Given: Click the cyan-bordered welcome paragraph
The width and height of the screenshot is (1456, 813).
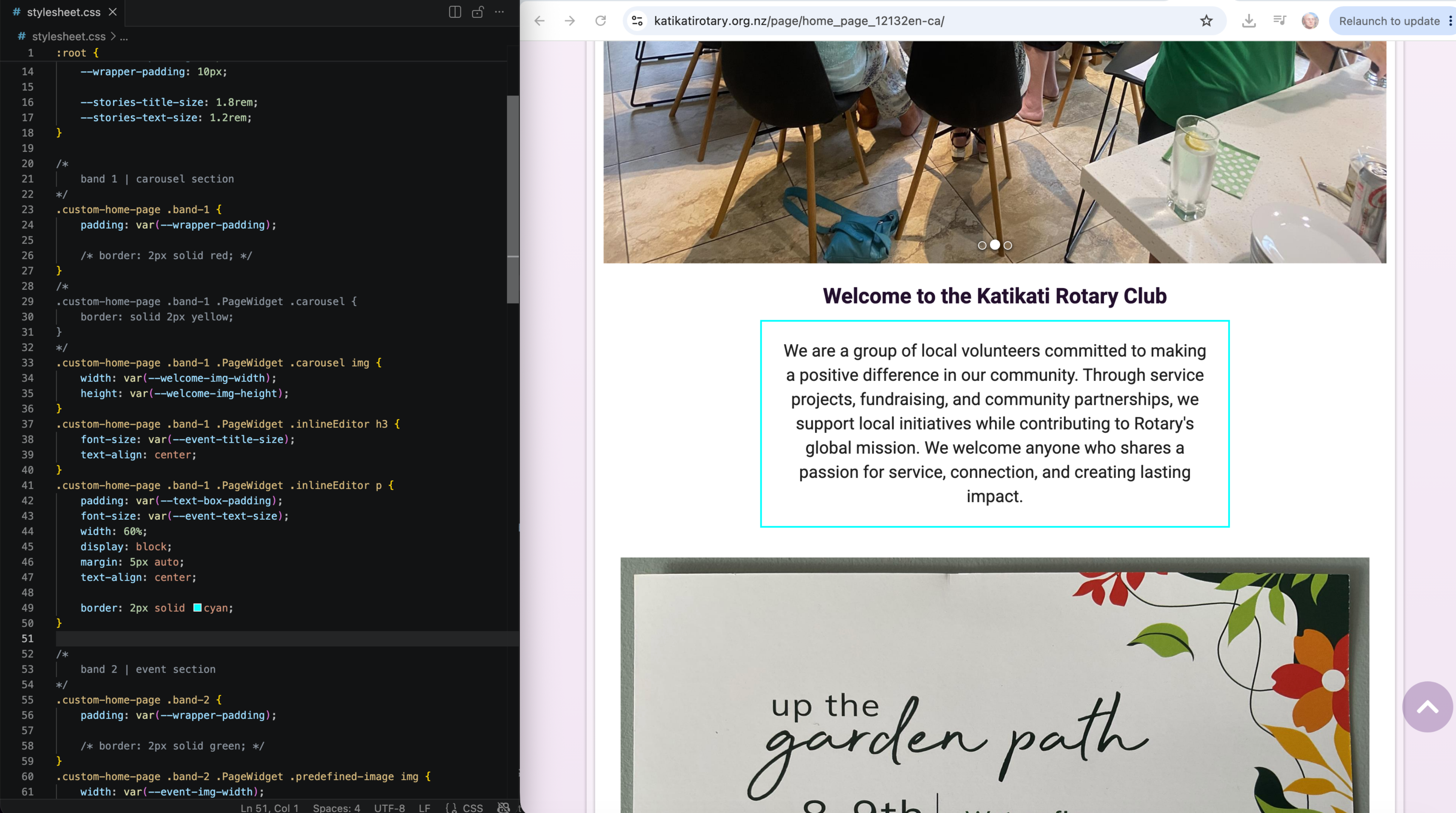Looking at the screenshot, I should click(x=995, y=424).
